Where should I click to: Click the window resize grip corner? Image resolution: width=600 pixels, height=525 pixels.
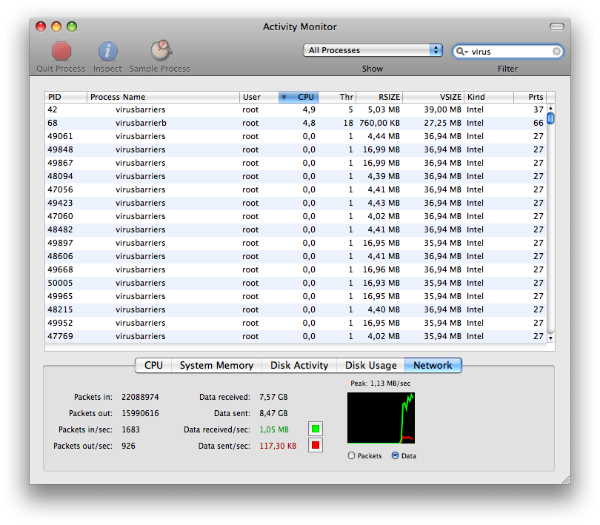(566, 480)
